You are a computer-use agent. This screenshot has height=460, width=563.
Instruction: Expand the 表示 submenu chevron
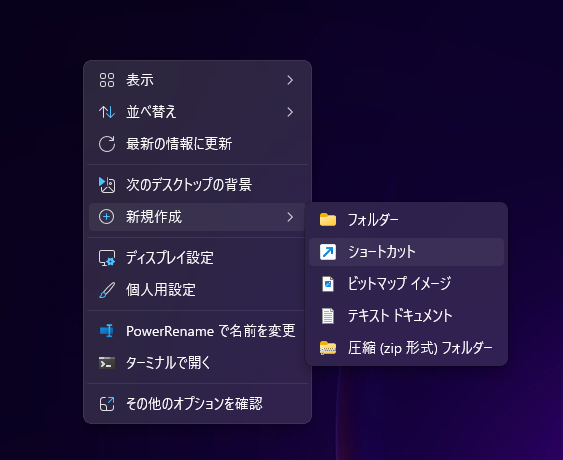coord(290,80)
